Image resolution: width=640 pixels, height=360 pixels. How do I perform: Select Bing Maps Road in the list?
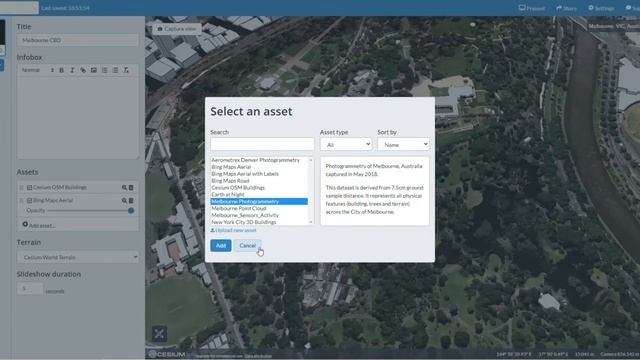(x=259, y=181)
